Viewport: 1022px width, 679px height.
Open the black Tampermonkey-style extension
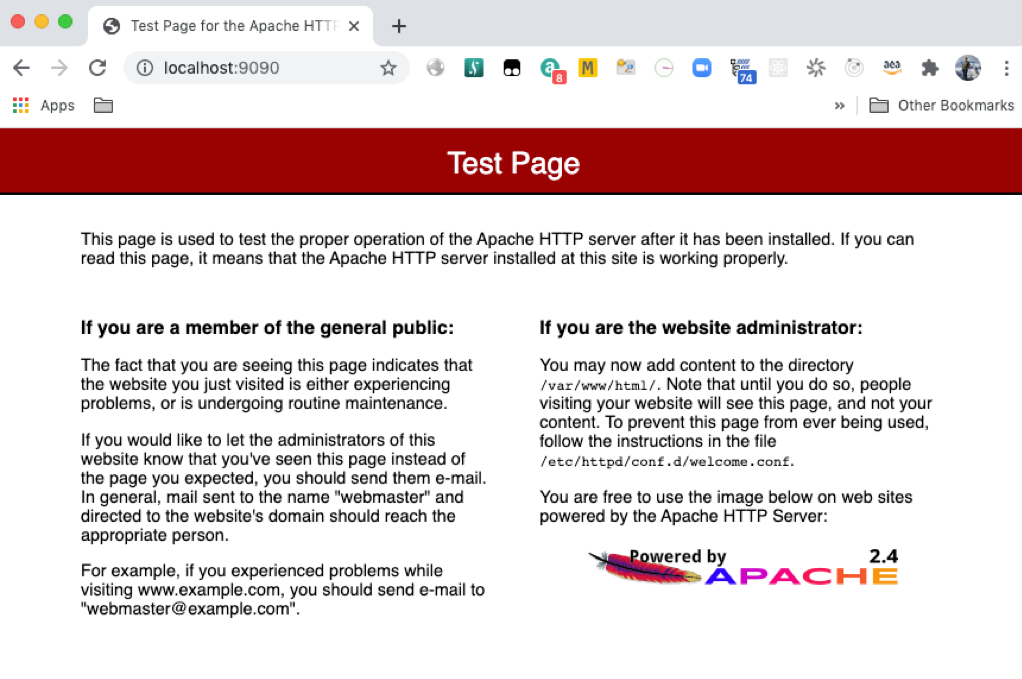click(x=512, y=68)
